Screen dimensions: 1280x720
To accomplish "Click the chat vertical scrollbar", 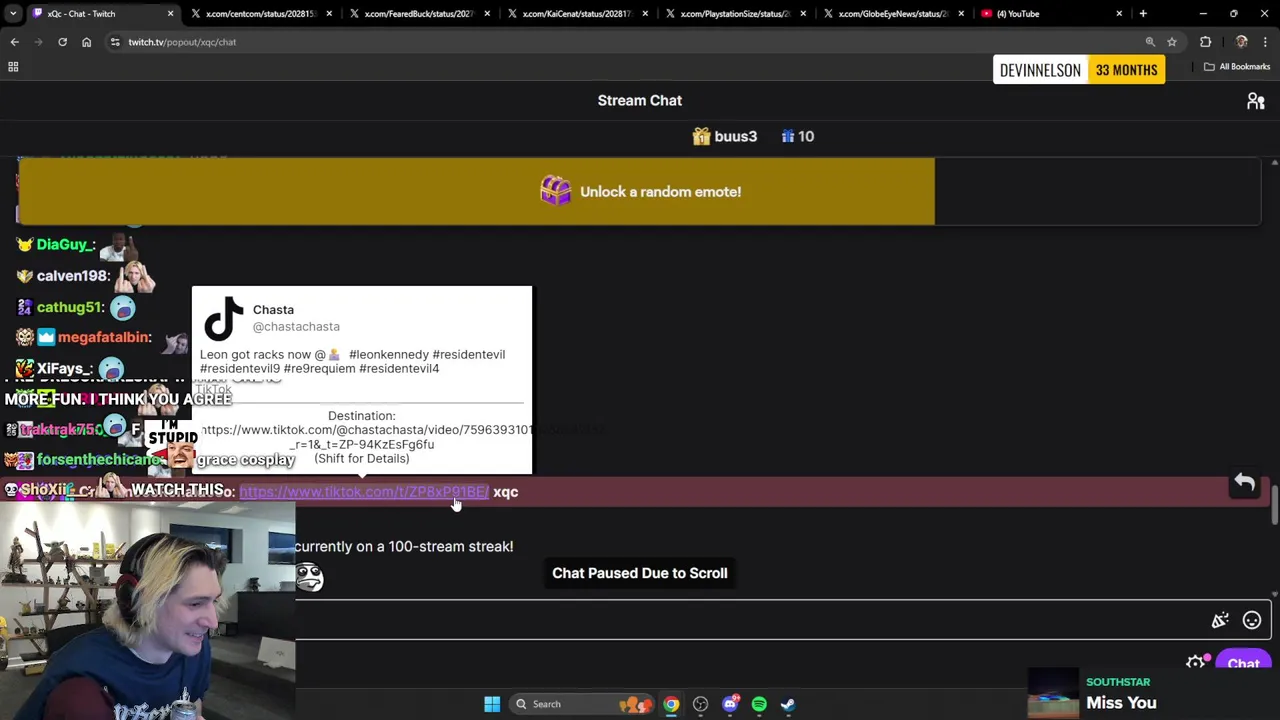I will point(1274,503).
